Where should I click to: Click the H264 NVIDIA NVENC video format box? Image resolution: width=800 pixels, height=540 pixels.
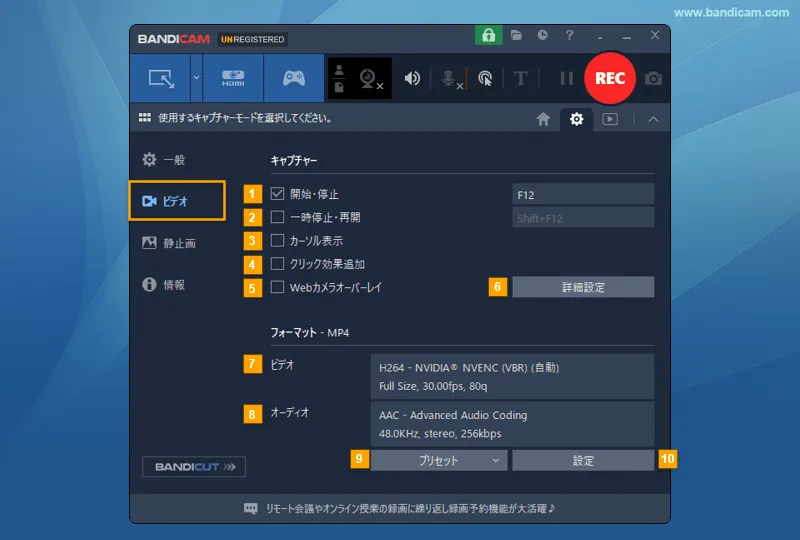(512, 377)
